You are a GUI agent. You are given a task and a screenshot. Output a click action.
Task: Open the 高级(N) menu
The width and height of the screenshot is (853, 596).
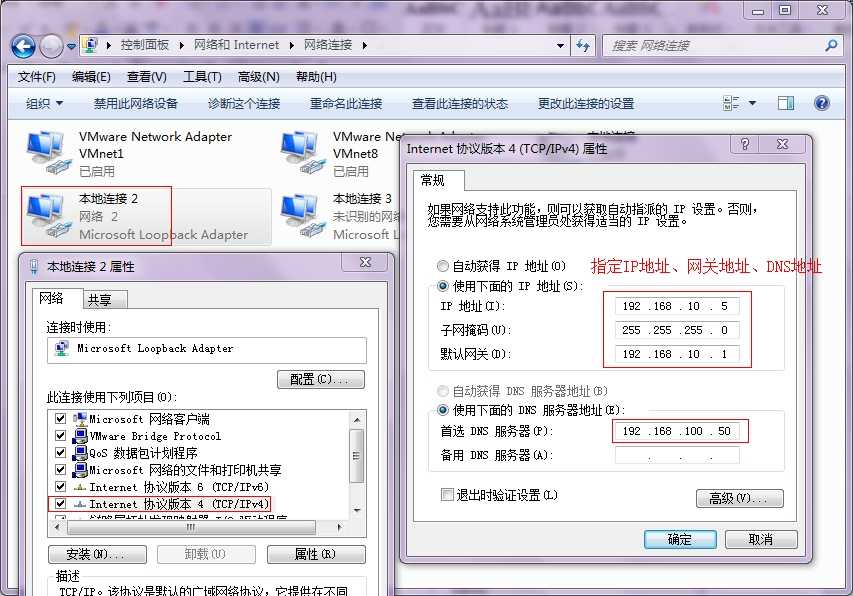(258, 77)
